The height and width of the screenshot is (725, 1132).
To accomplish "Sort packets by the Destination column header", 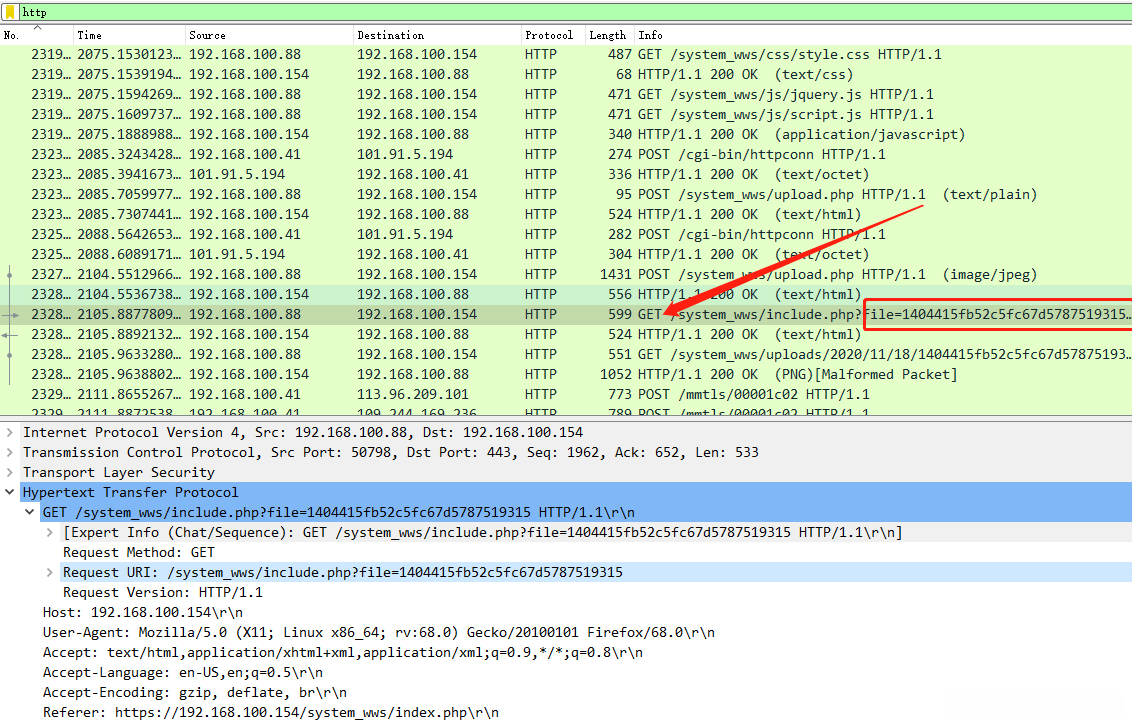I will [x=437, y=35].
